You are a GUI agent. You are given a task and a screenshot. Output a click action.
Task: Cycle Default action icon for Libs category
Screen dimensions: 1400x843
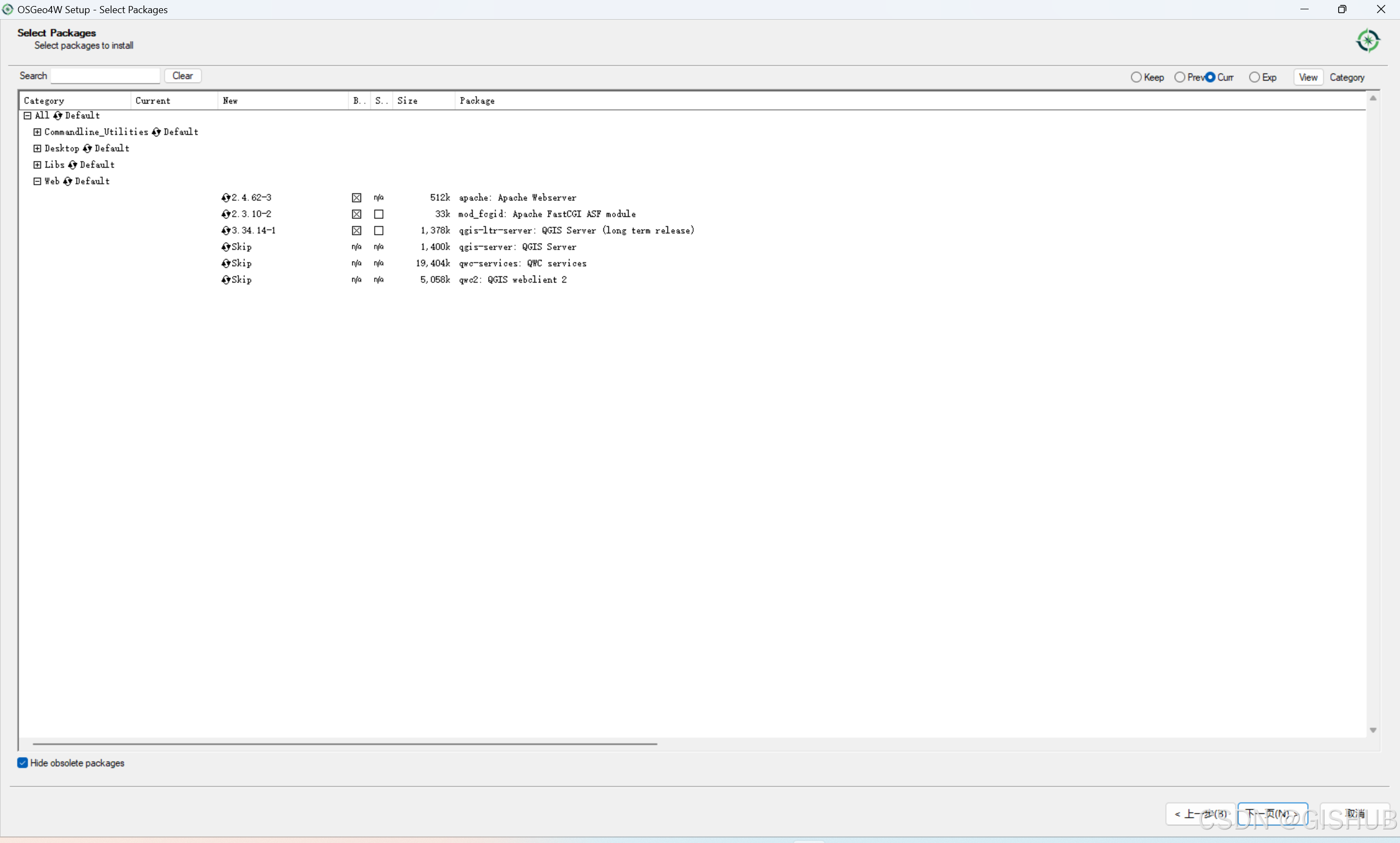pos(72,165)
